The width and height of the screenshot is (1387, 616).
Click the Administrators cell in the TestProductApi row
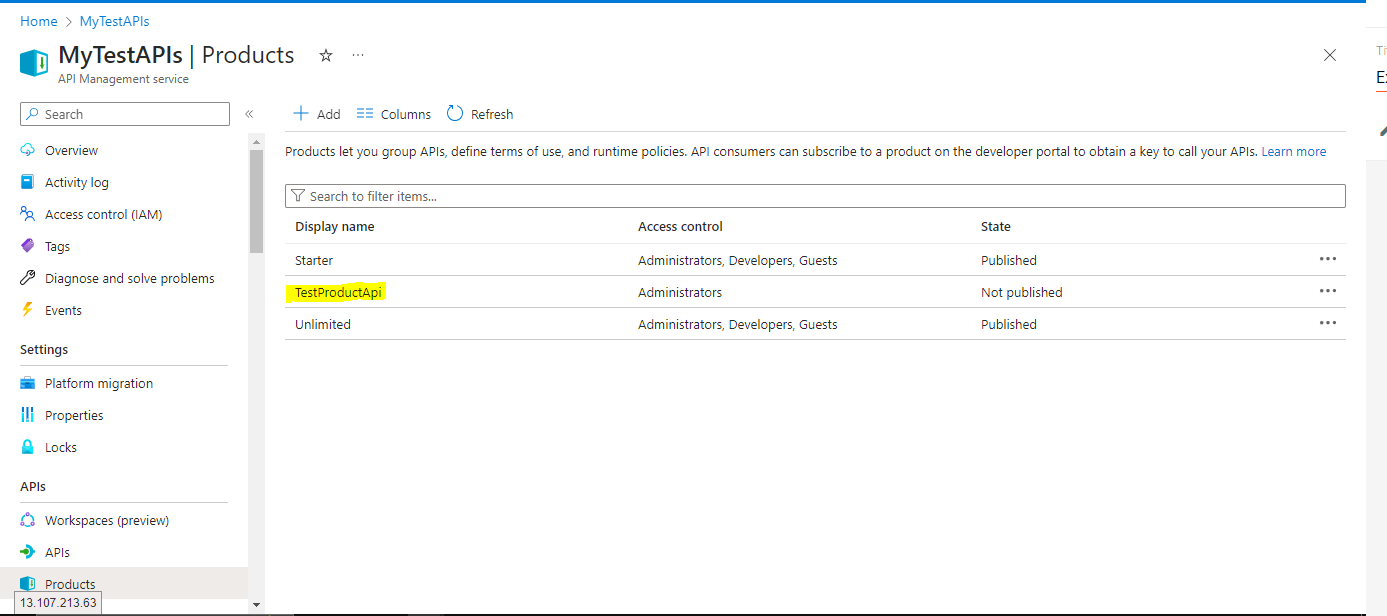(x=680, y=292)
